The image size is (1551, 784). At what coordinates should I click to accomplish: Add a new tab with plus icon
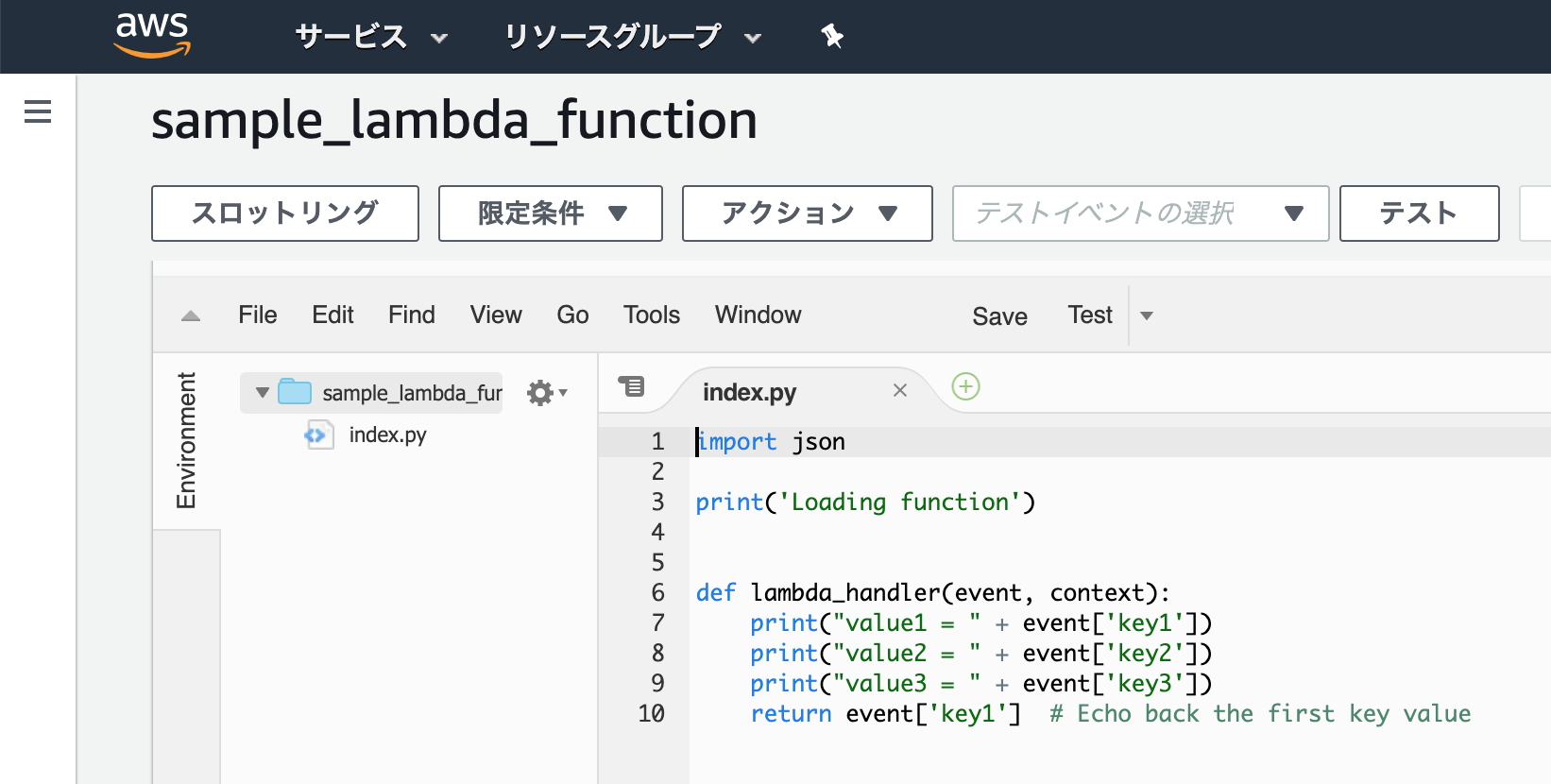(965, 386)
